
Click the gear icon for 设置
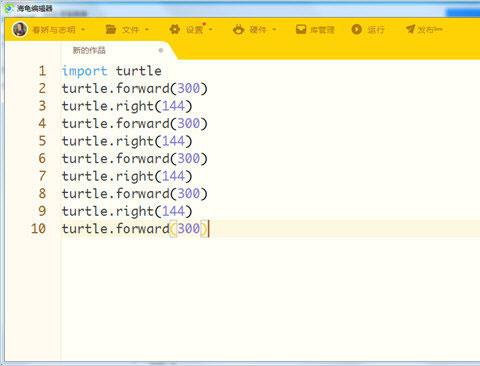click(x=174, y=29)
